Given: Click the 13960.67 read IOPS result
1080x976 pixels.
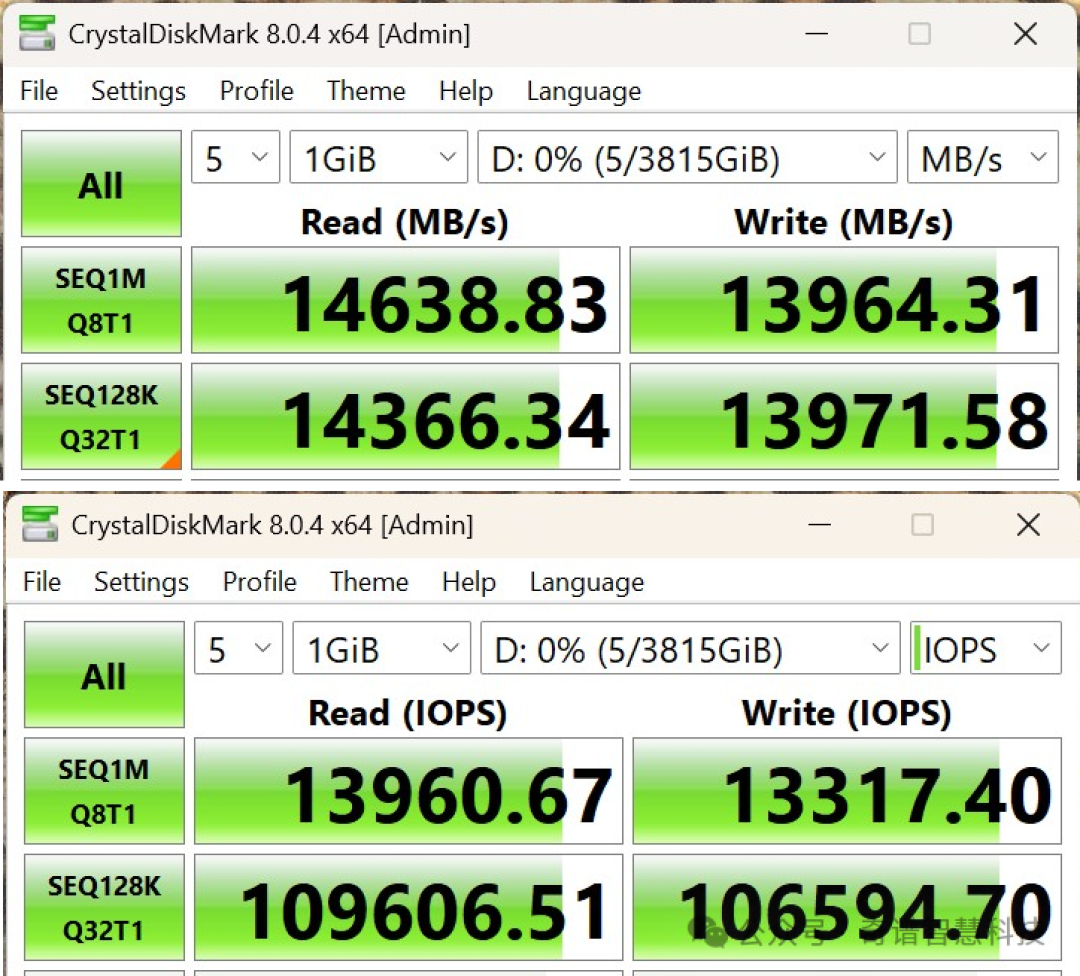Looking at the screenshot, I should (408, 791).
